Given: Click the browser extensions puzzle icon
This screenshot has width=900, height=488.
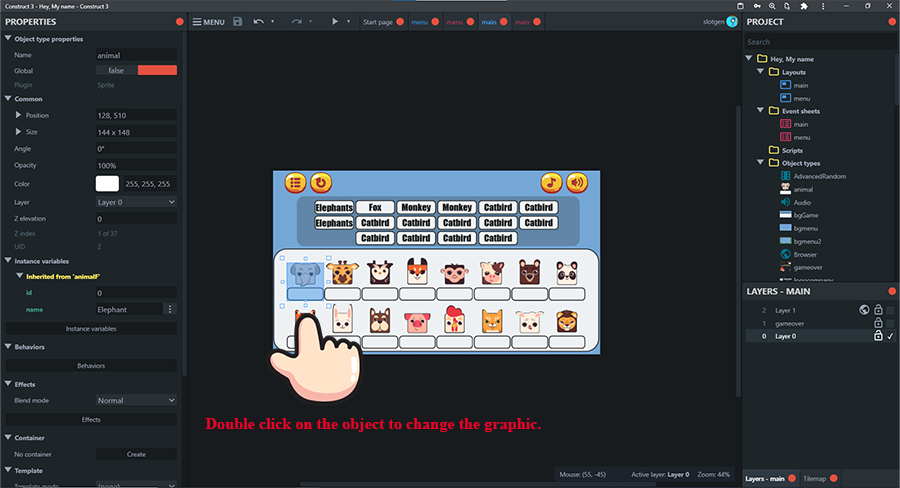Looking at the screenshot, I should point(804,6).
